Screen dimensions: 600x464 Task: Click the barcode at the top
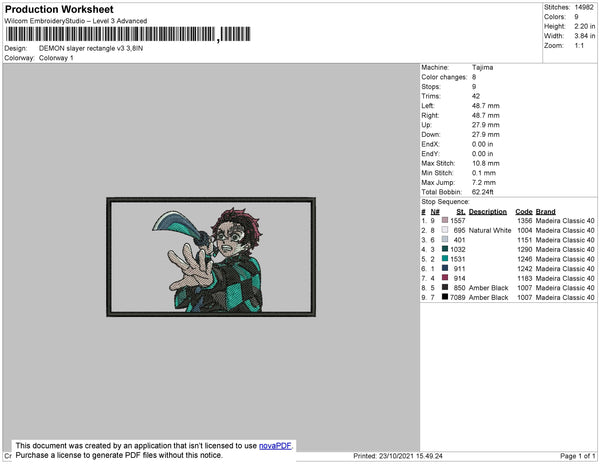click(128, 34)
